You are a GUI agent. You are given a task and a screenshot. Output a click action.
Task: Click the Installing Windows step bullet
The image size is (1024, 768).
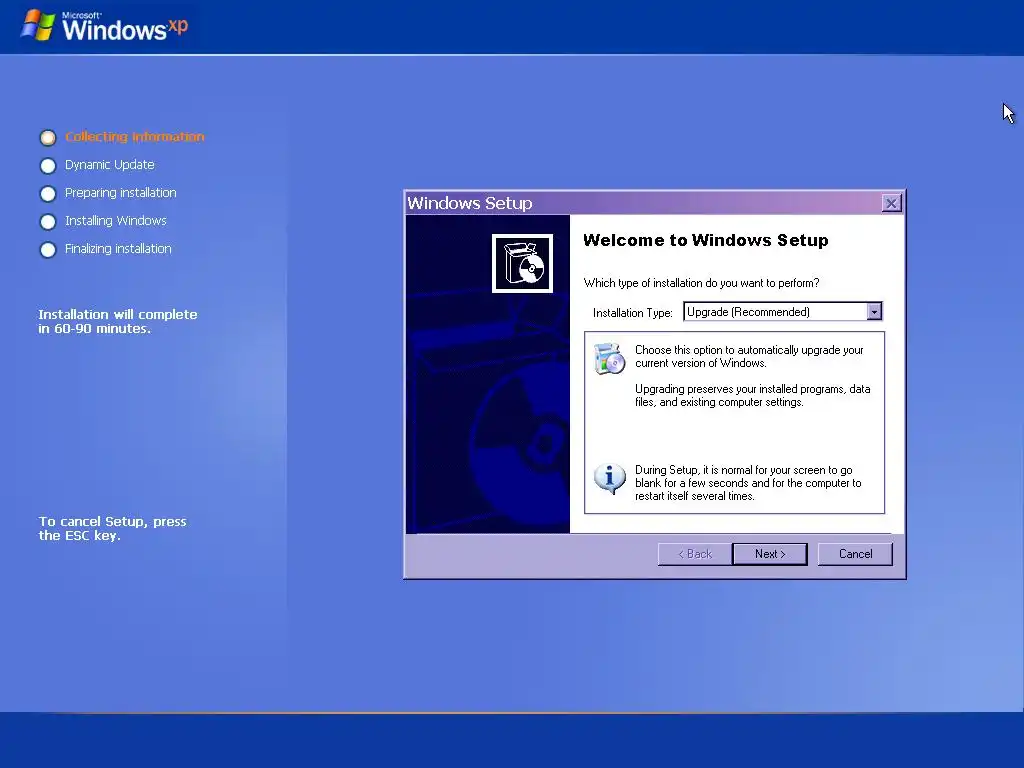tap(48, 222)
